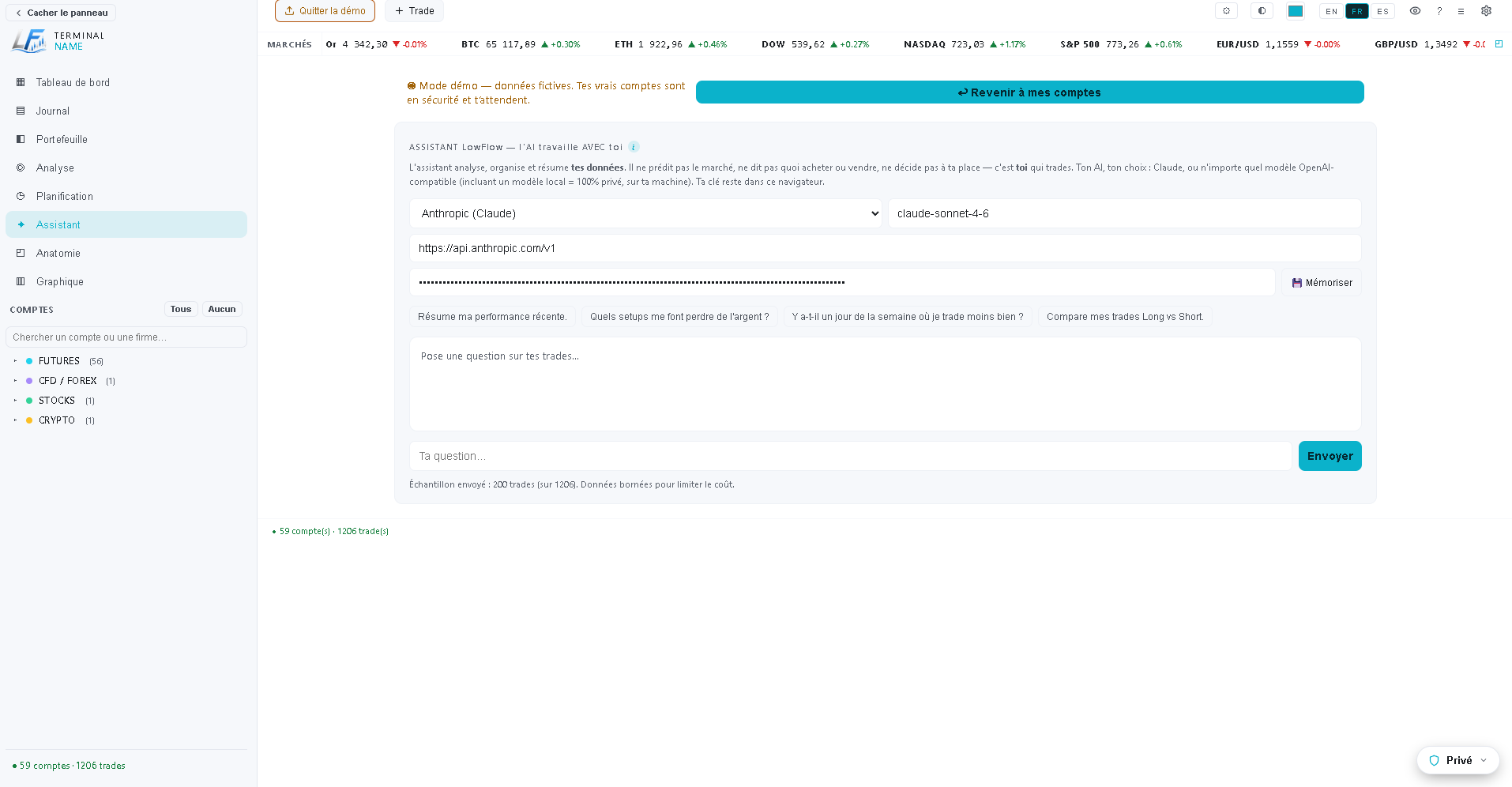1512x787 pixels.
Task: Click the LowFlow terminal logo
Action: point(29,41)
